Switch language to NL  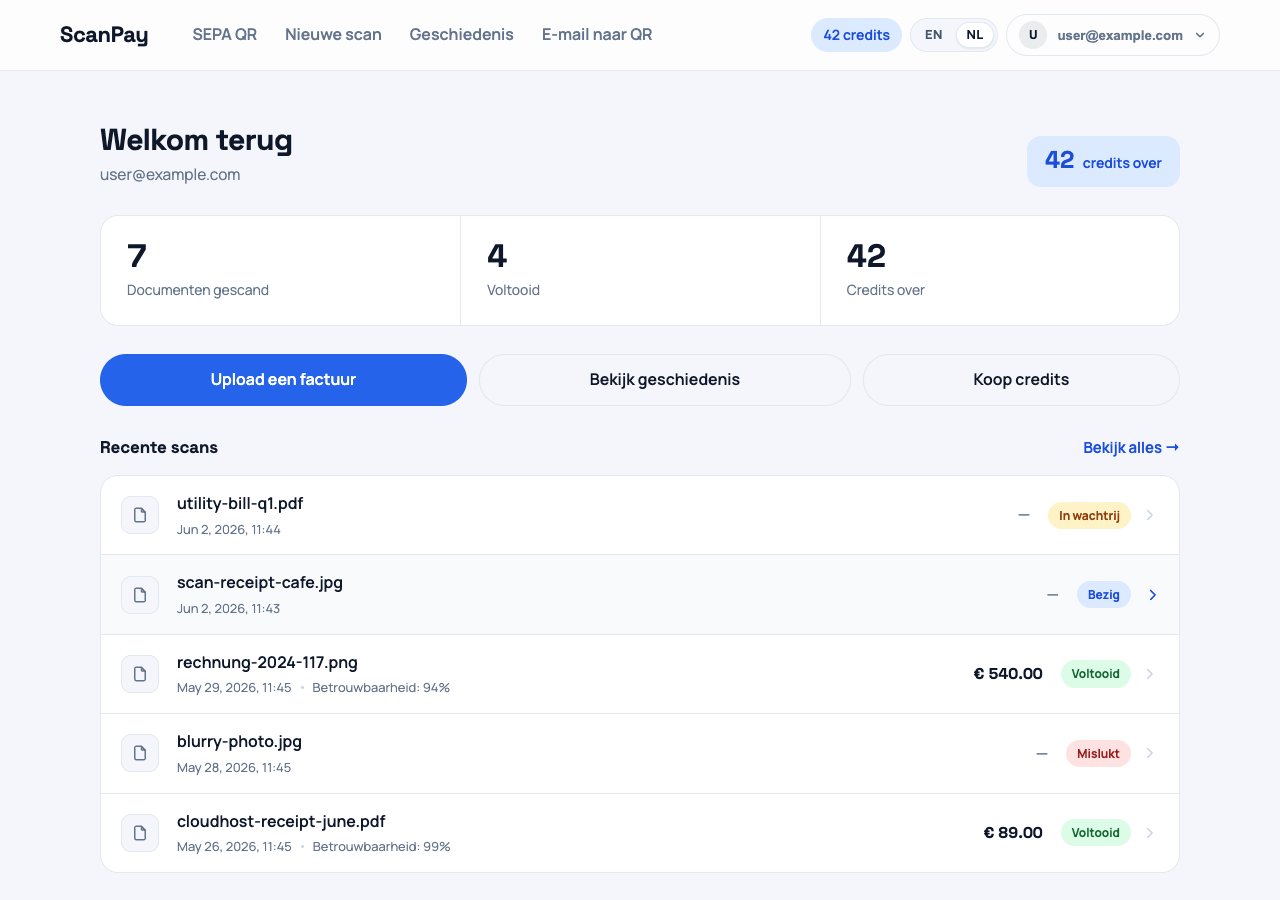point(975,35)
